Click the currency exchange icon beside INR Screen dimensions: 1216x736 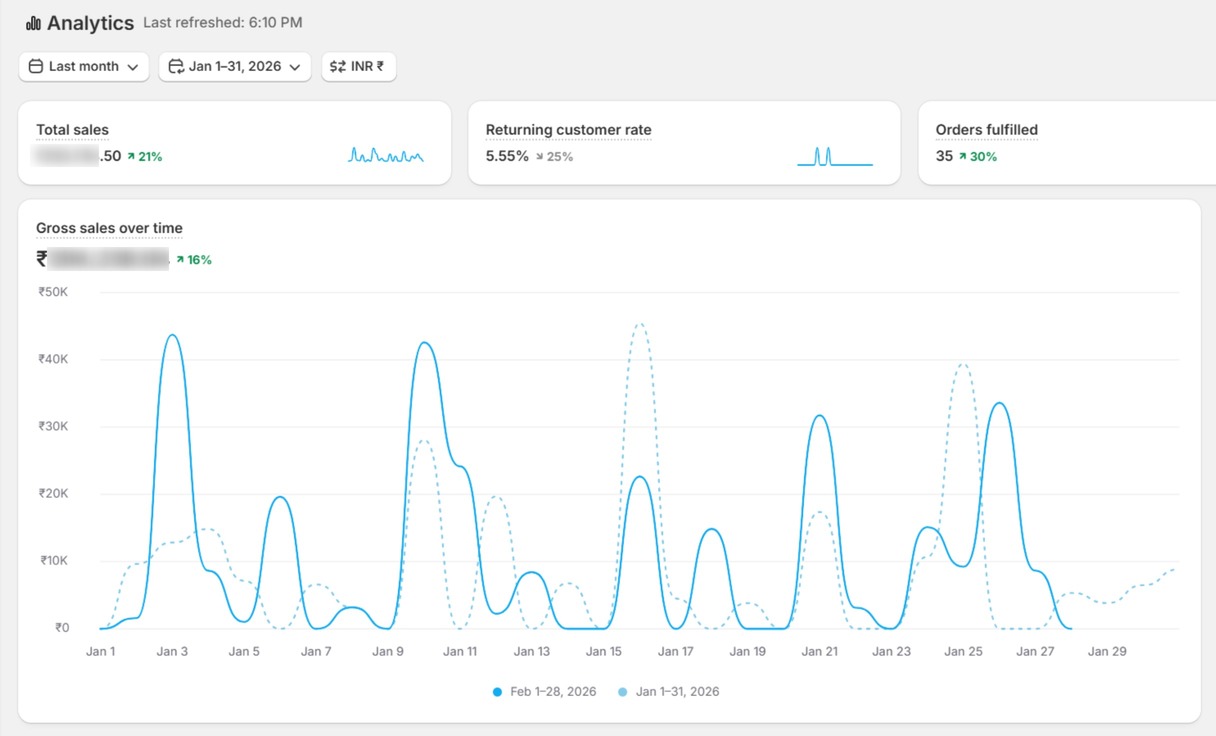pos(338,67)
